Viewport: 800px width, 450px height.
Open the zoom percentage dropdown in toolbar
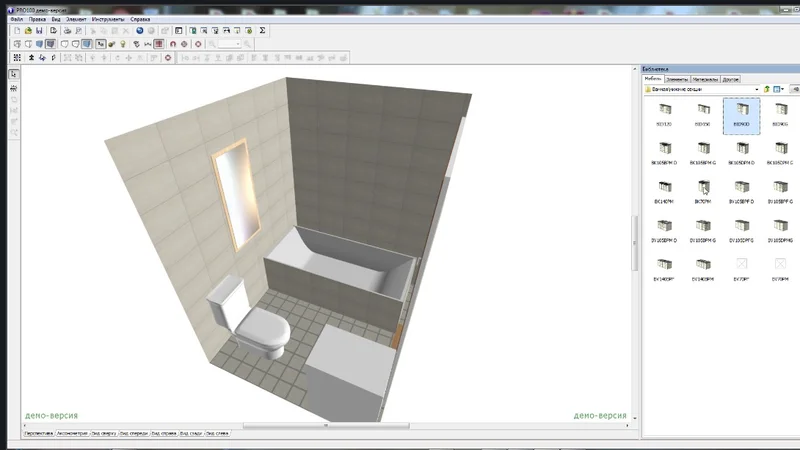click(238, 44)
